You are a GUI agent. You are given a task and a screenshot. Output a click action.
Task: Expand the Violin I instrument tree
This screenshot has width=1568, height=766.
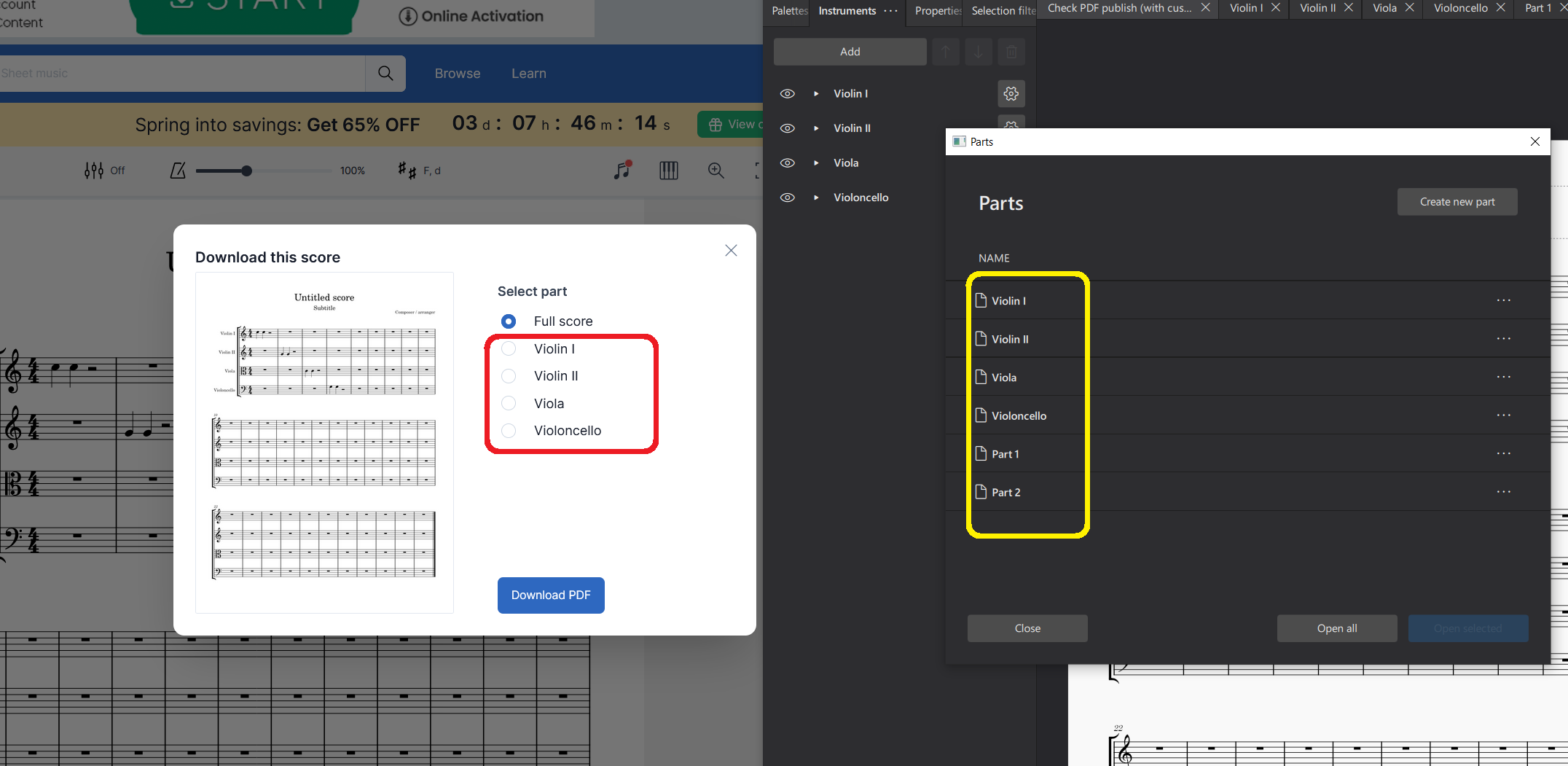pos(815,93)
